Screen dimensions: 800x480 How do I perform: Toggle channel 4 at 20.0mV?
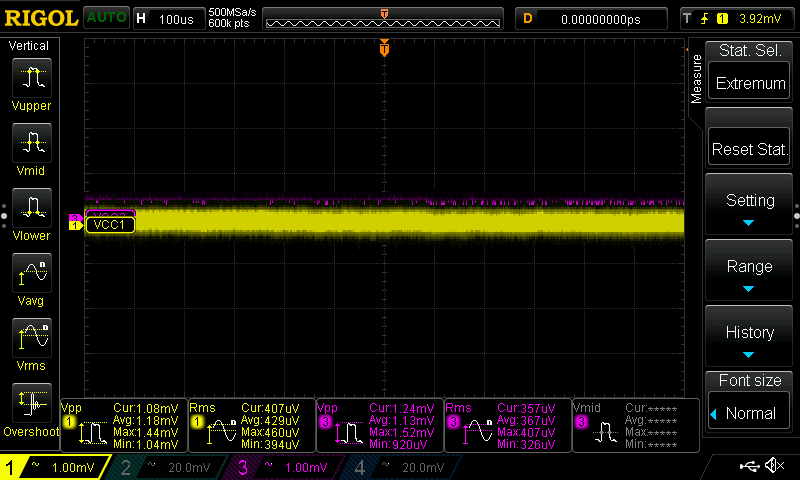[399, 467]
